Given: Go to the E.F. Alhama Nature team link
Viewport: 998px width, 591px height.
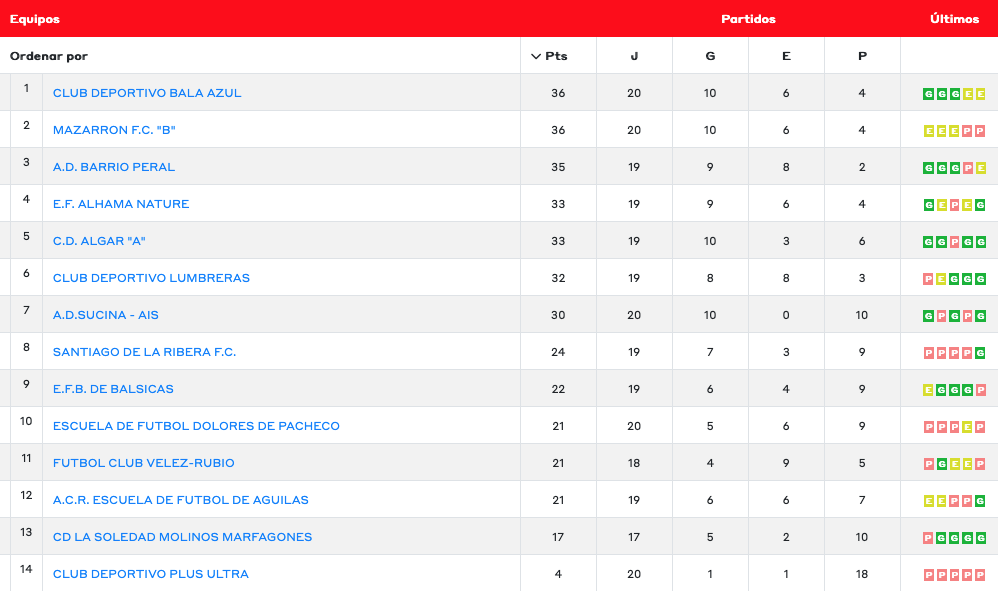Looking at the screenshot, I should coord(121,204).
